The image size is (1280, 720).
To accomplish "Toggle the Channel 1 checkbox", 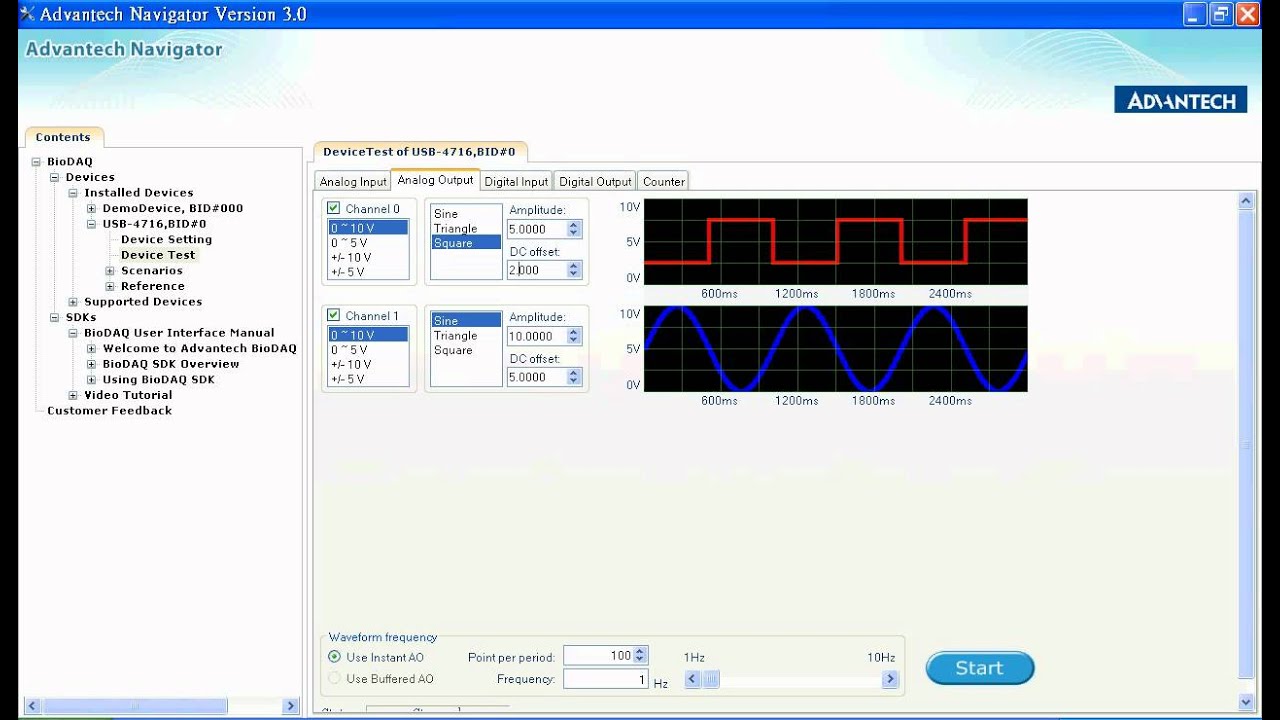I will [334, 316].
